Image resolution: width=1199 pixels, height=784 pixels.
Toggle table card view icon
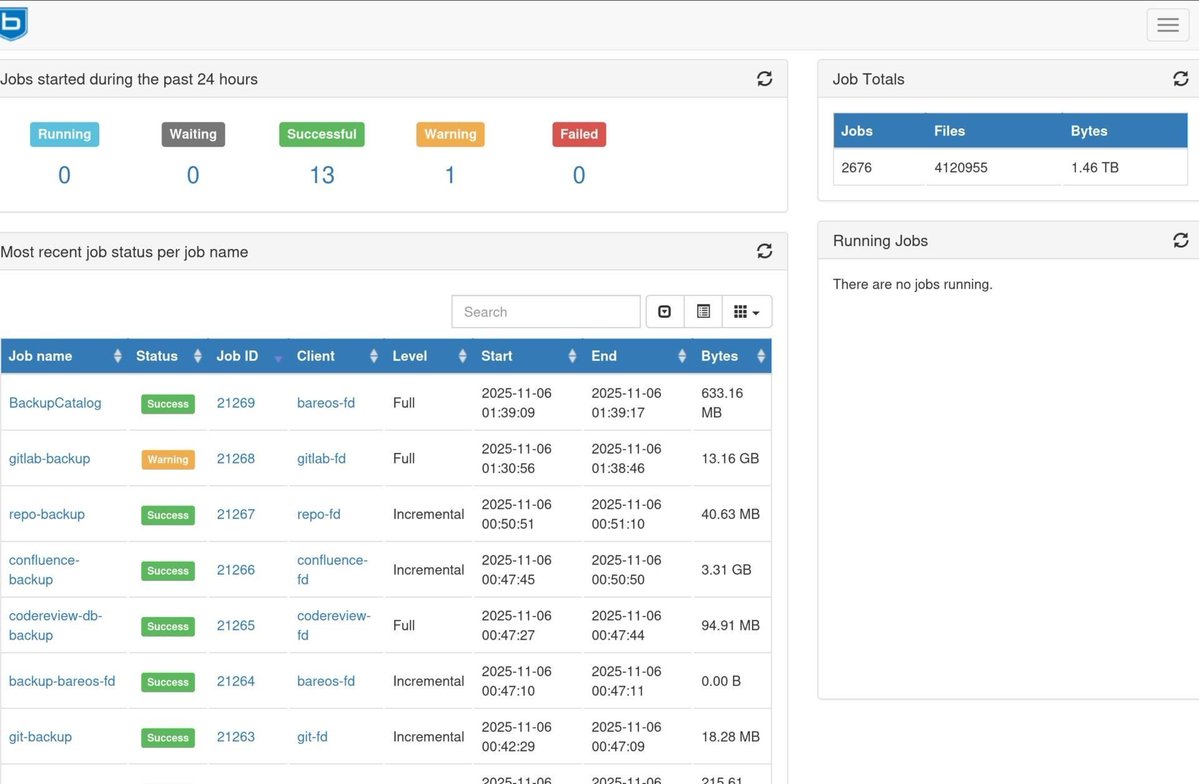coord(703,311)
